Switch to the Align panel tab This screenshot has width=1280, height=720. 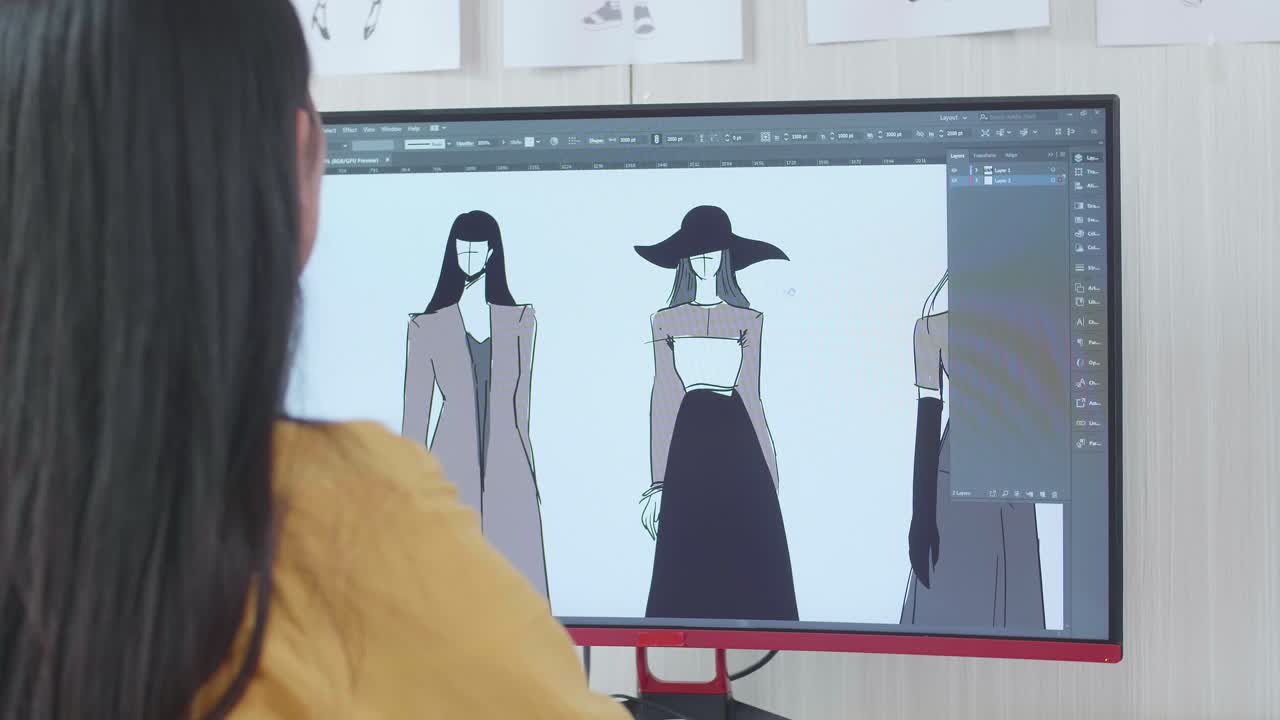(1011, 155)
